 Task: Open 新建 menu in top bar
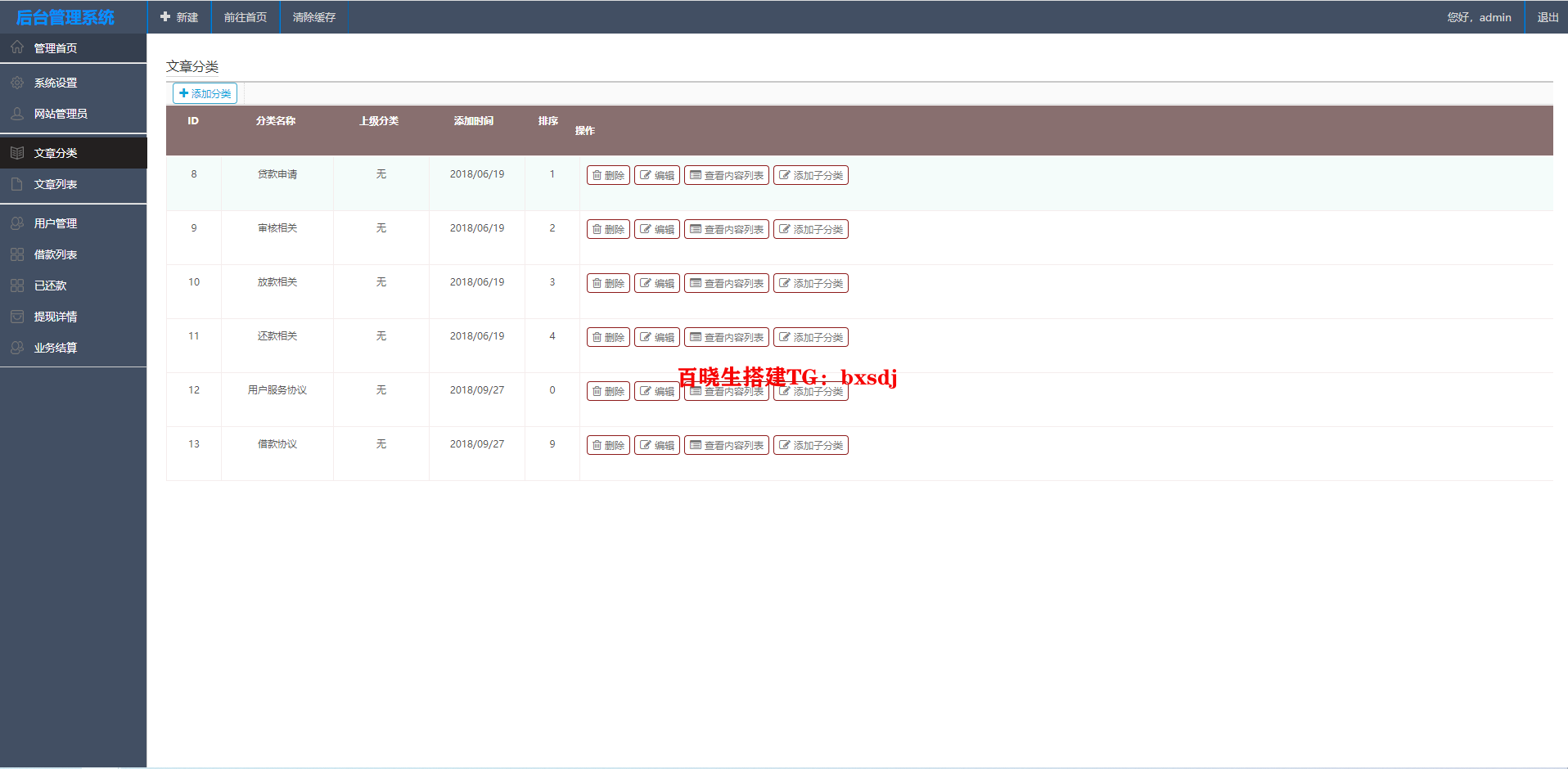pyautogui.click(x=179, y=17)
